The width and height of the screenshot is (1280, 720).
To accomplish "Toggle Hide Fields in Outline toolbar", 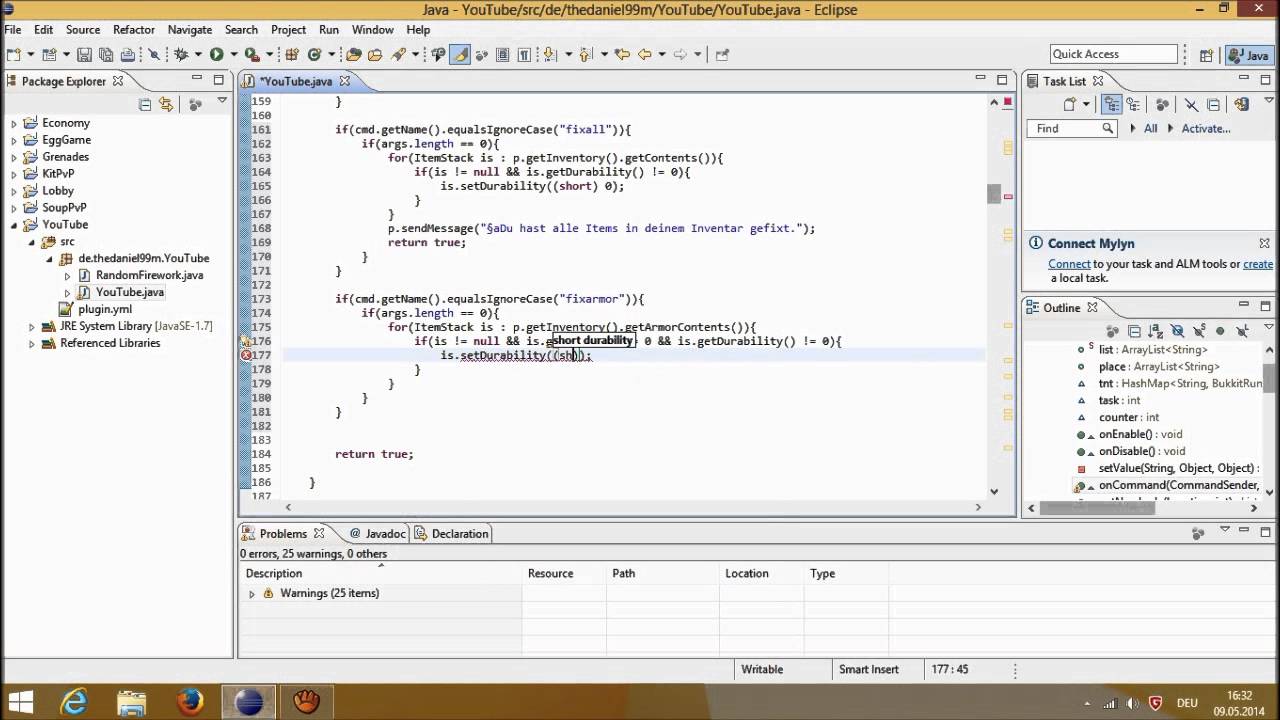I will point(1177,331).
